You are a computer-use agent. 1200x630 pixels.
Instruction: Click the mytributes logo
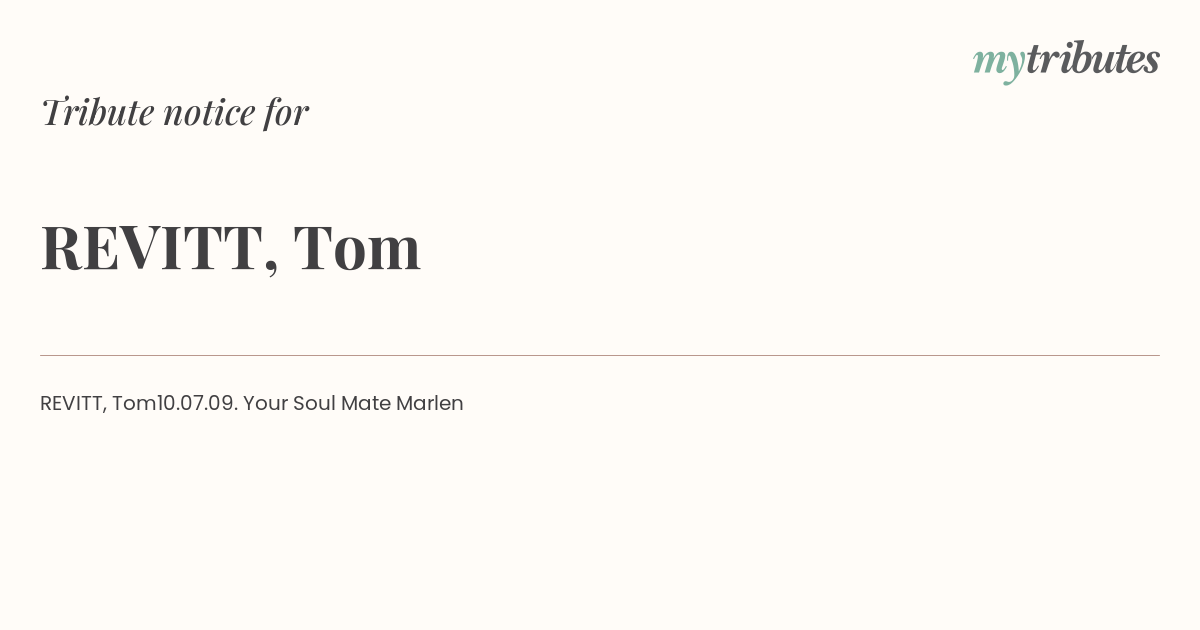tap(1066, 61)
